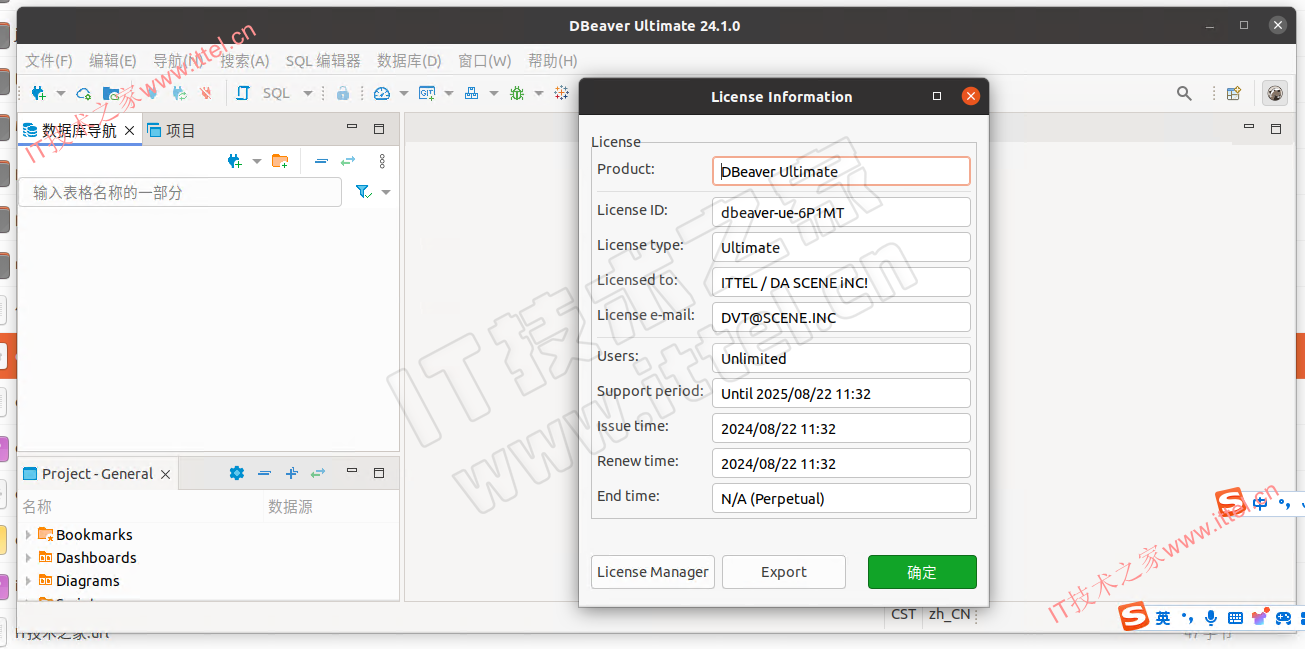The image size is (1305, 649).
Task: Open the SQL 编辑器 menu
Action: 323,61
